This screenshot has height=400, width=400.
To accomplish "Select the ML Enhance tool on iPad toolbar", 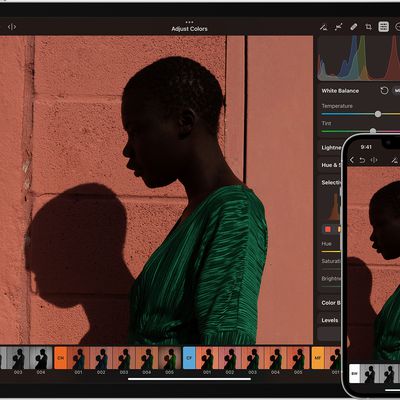I will (323, 27).
